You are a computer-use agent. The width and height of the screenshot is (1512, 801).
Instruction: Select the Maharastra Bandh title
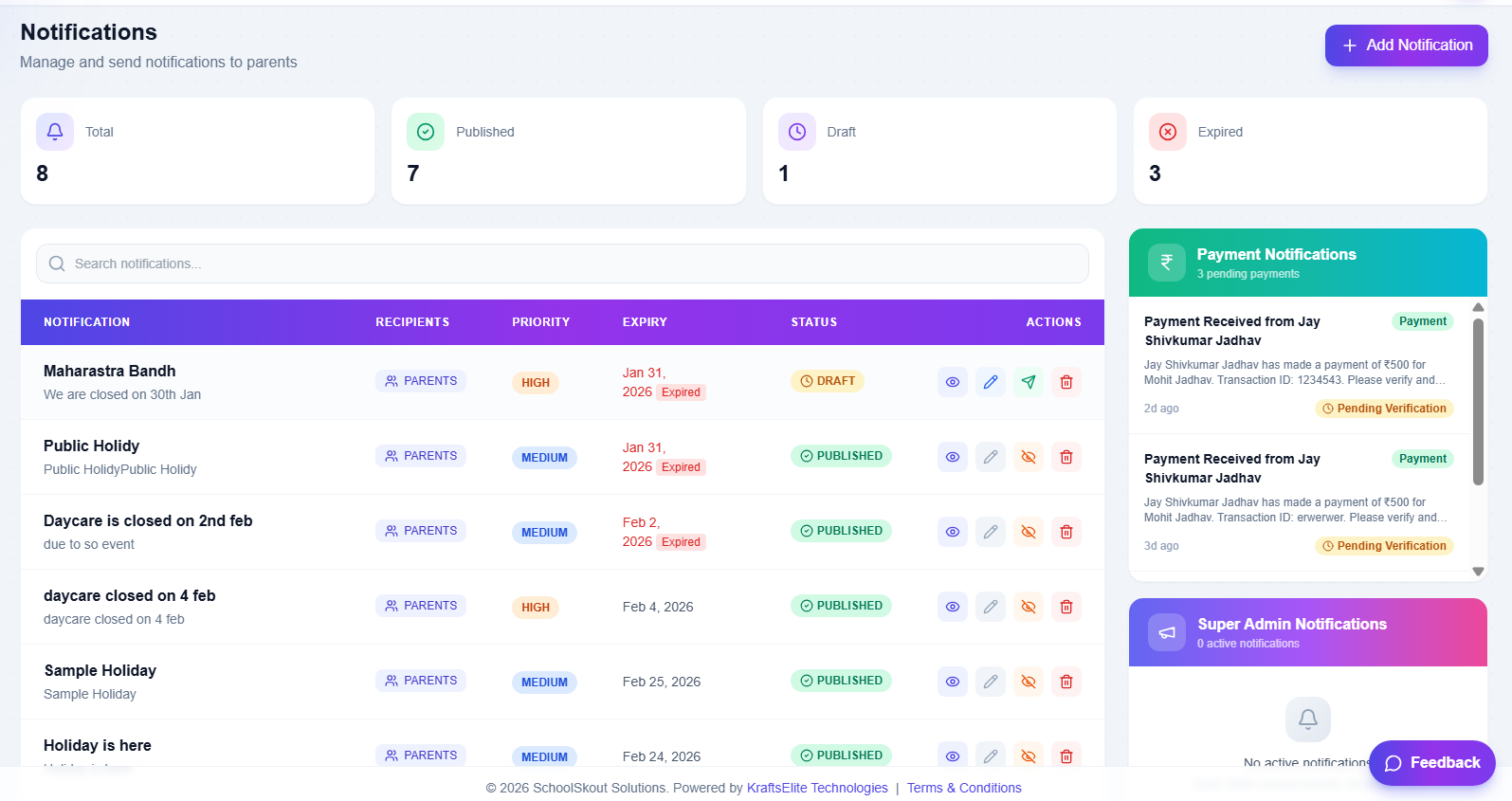pyautogui.click(x=109, y=371)
